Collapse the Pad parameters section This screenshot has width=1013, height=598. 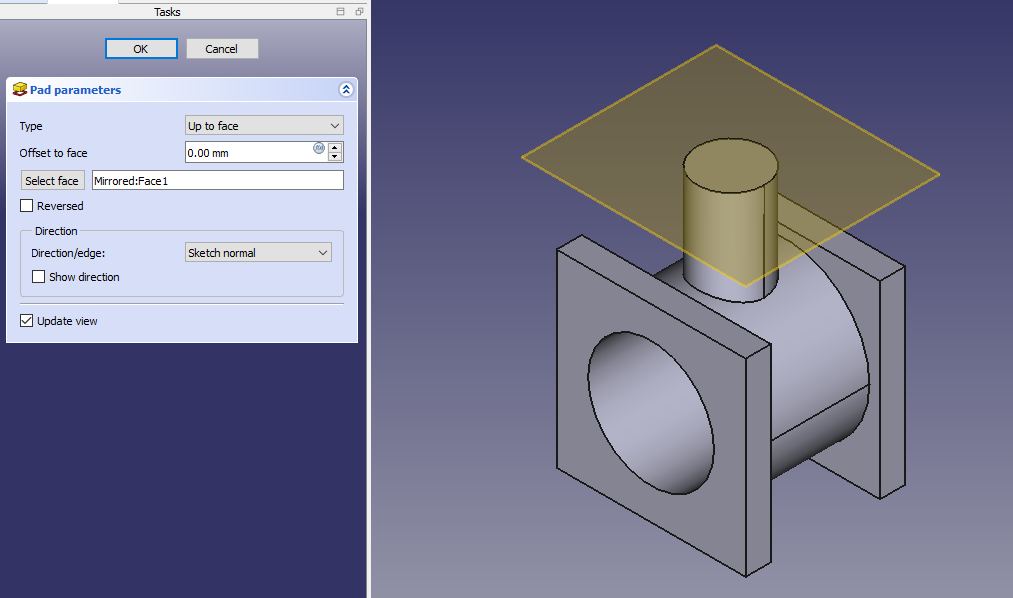click(346, 90)
